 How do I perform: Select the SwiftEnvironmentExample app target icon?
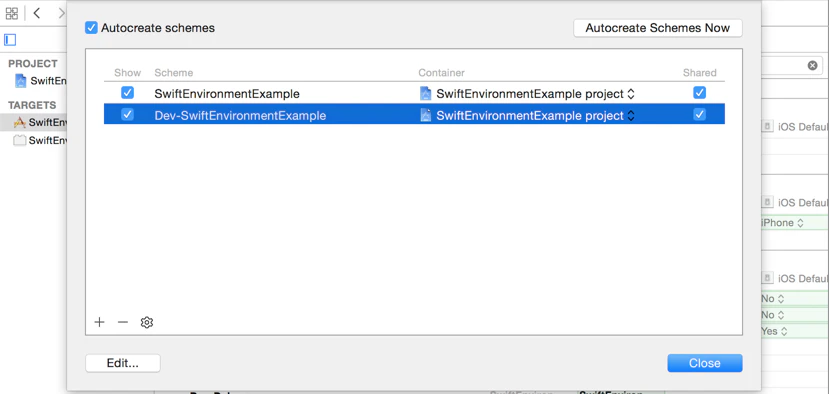tap(20, 122)
